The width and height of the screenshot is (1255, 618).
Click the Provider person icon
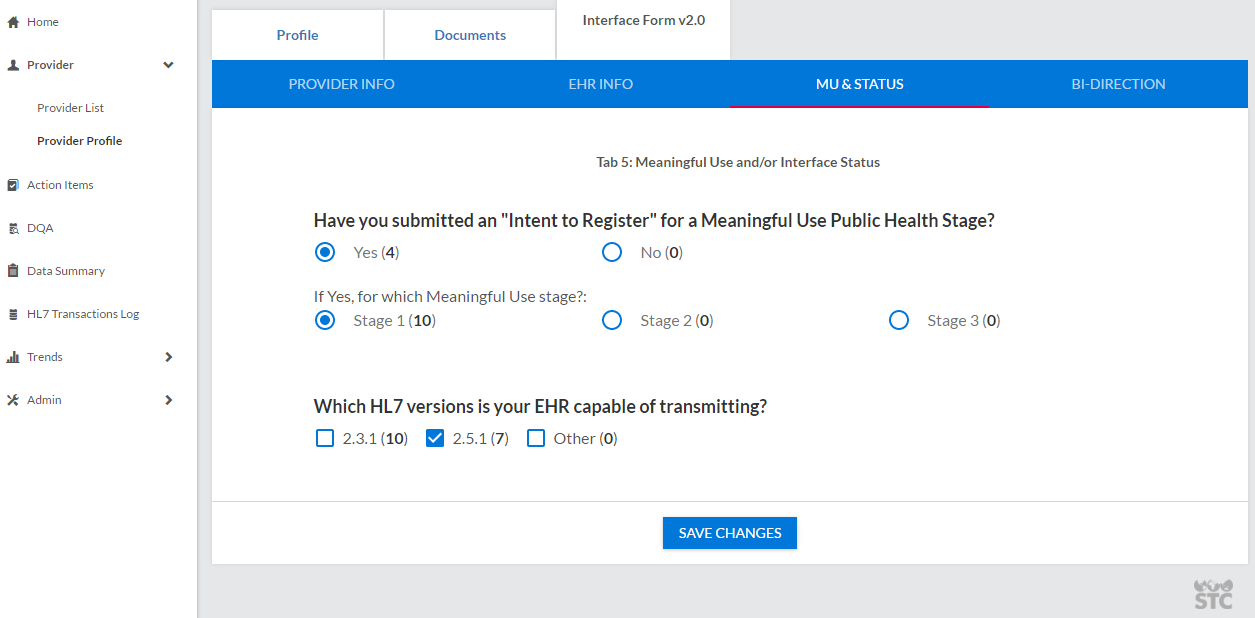(13, 65)
